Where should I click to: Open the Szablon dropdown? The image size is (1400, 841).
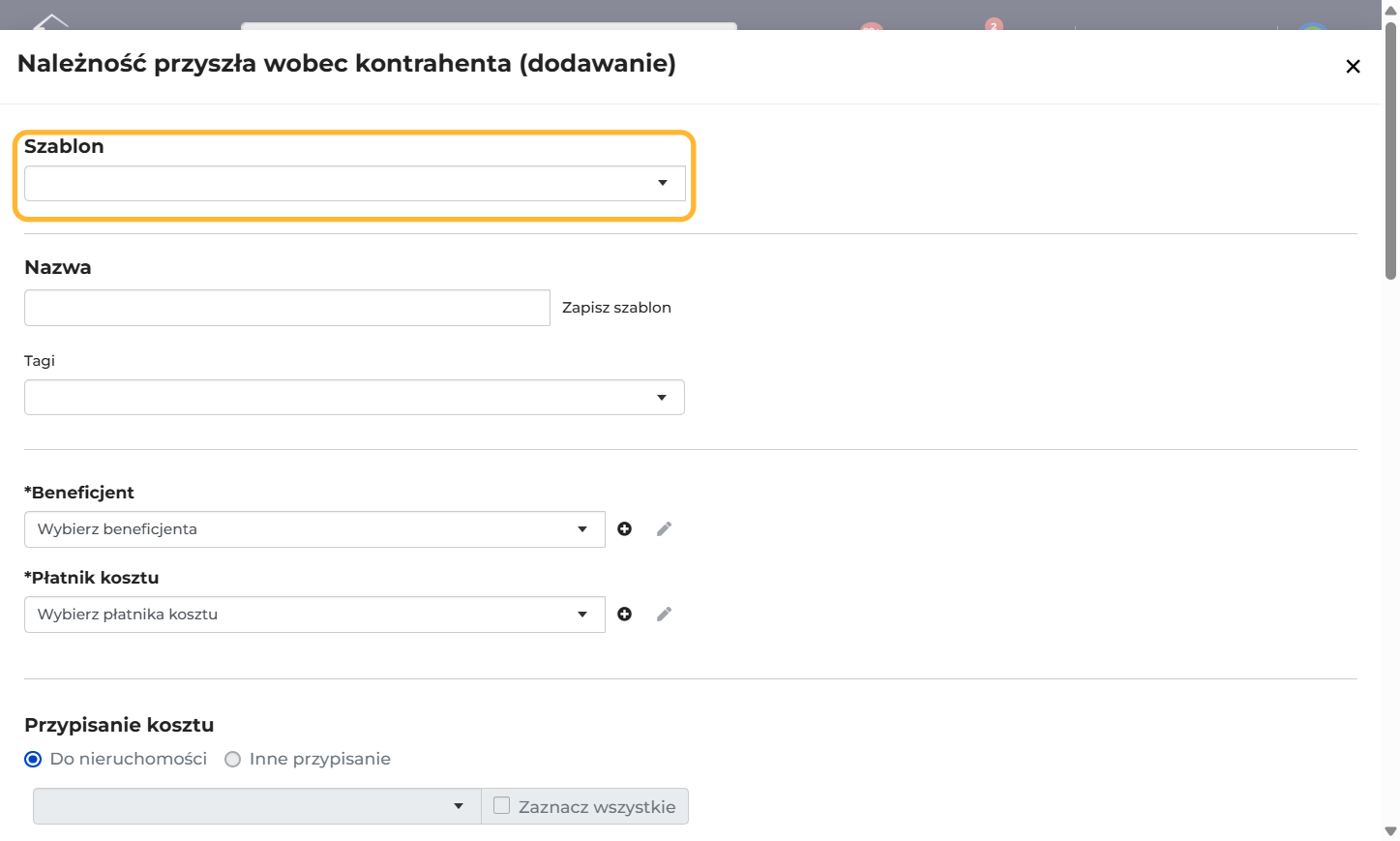tap(355, 183)
